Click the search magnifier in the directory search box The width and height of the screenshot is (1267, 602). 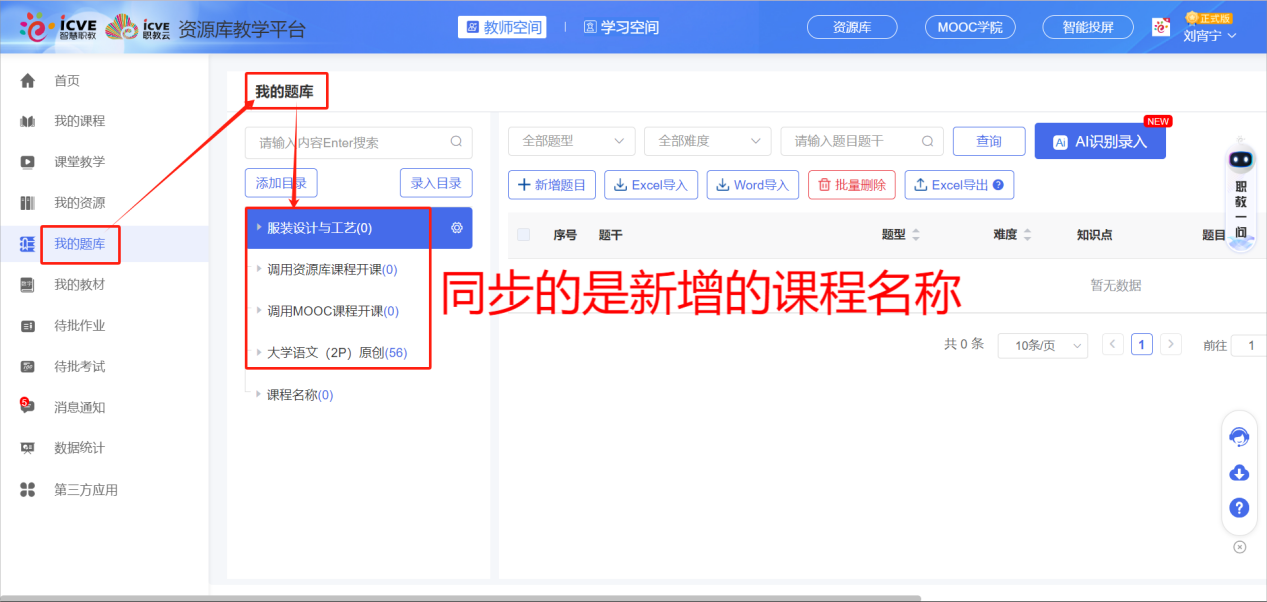[x=456, y=143]
